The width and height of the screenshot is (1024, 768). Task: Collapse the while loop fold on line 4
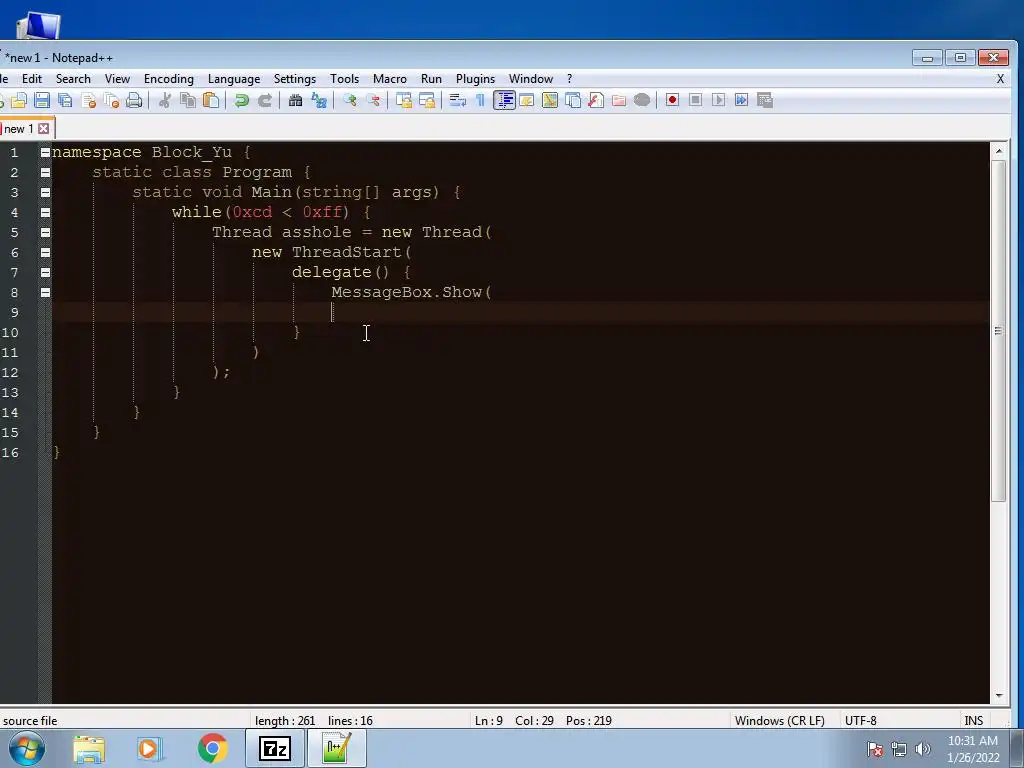(x=45, y=212)
